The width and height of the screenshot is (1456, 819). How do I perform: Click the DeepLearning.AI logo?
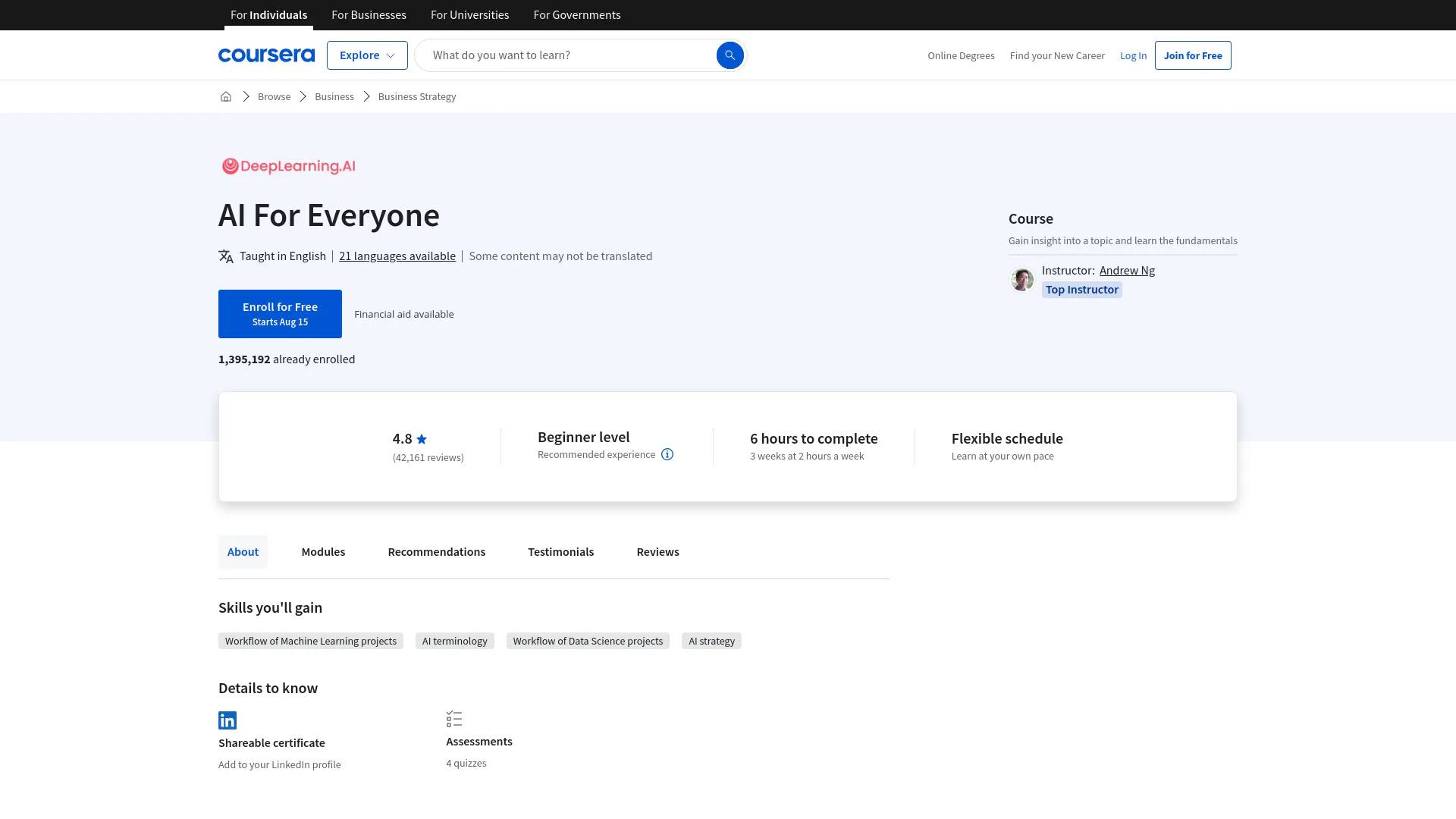pos(289,166)
